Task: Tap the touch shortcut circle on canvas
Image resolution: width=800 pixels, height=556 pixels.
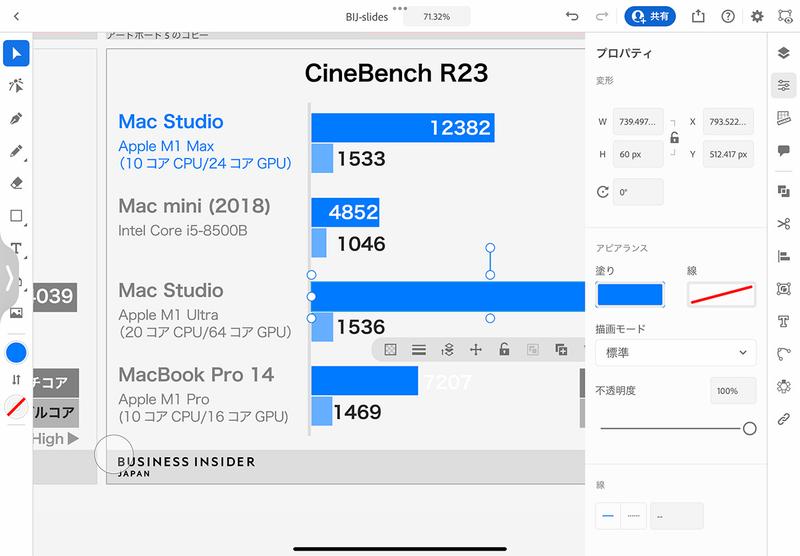Action: coord(114,454)
